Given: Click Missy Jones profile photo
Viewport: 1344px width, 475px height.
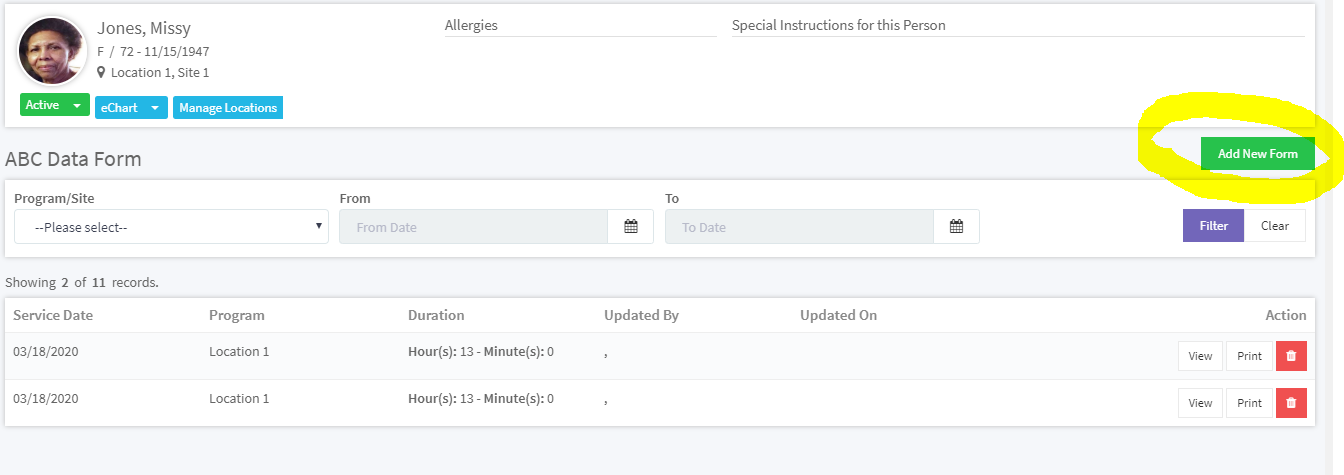Looking at the screenshot, I should tap(52, 52).
